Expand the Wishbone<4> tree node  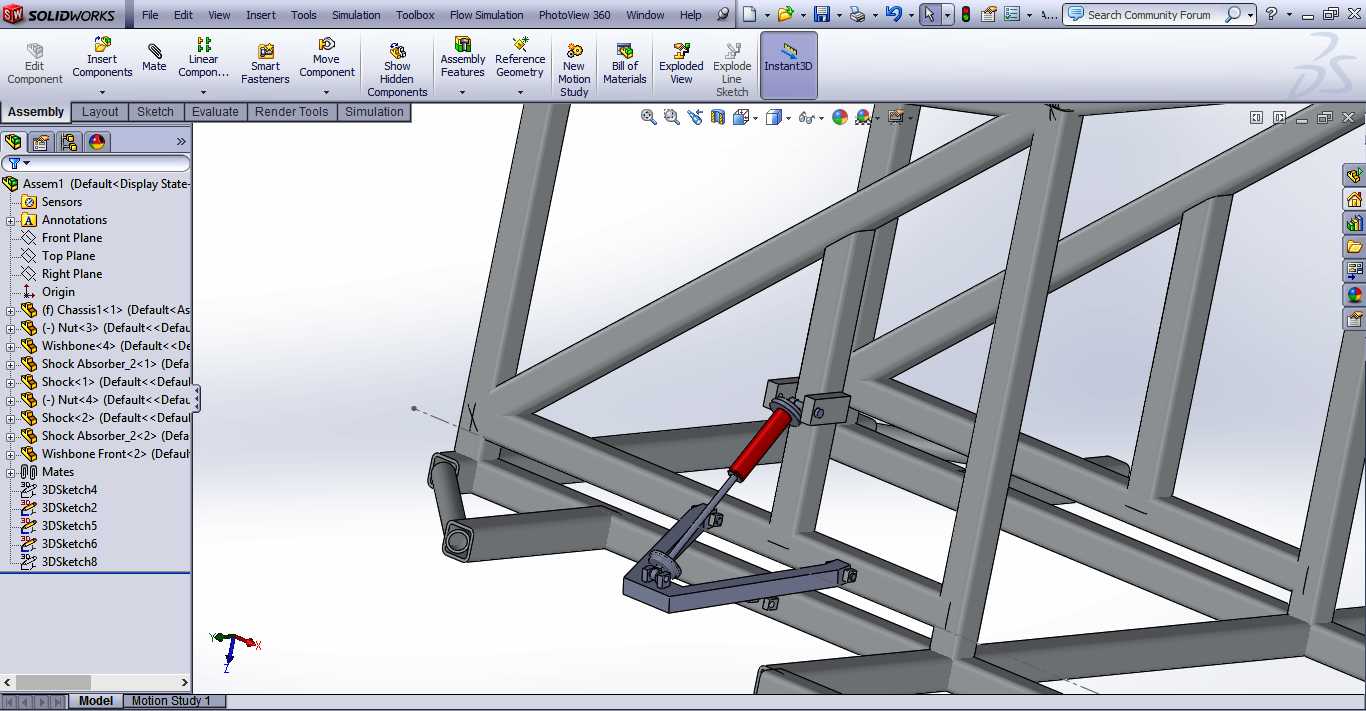(x=11, y=346)
